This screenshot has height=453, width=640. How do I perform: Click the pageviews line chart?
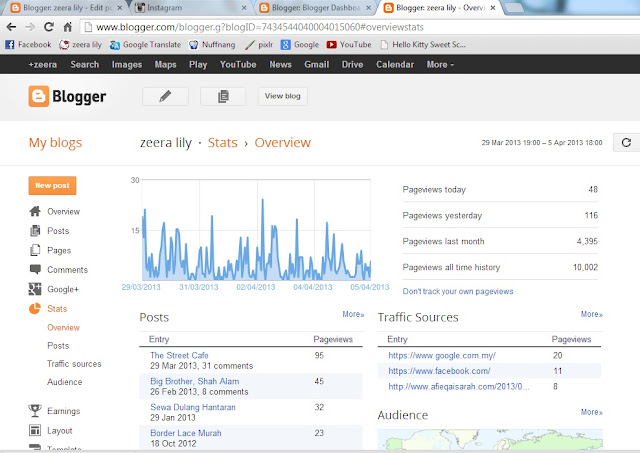coord(256,230)
